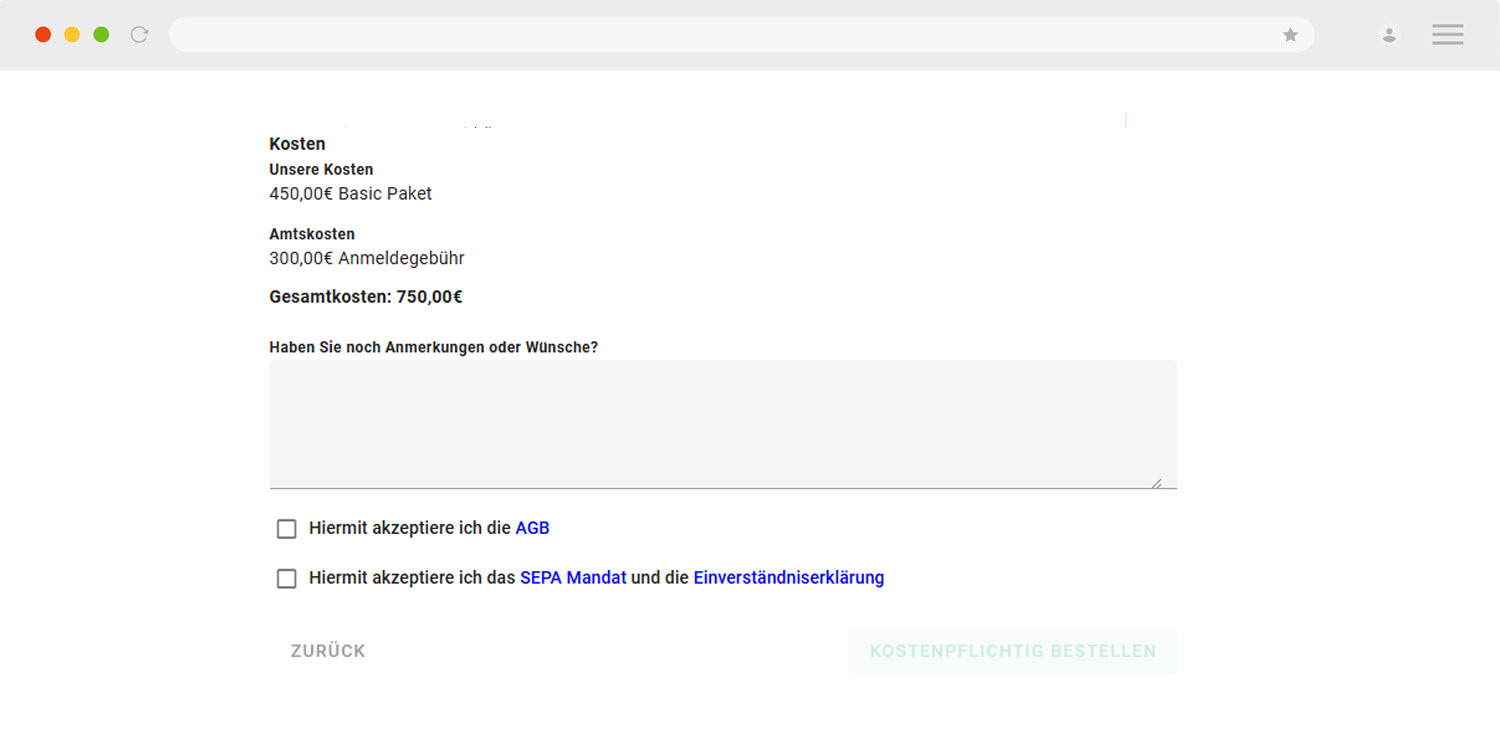Image resolution: width=1500 pixels, height=750 pixels.
Task: Click '300,00€ Anmeldegebühr' text
Action: coord(367,259)
